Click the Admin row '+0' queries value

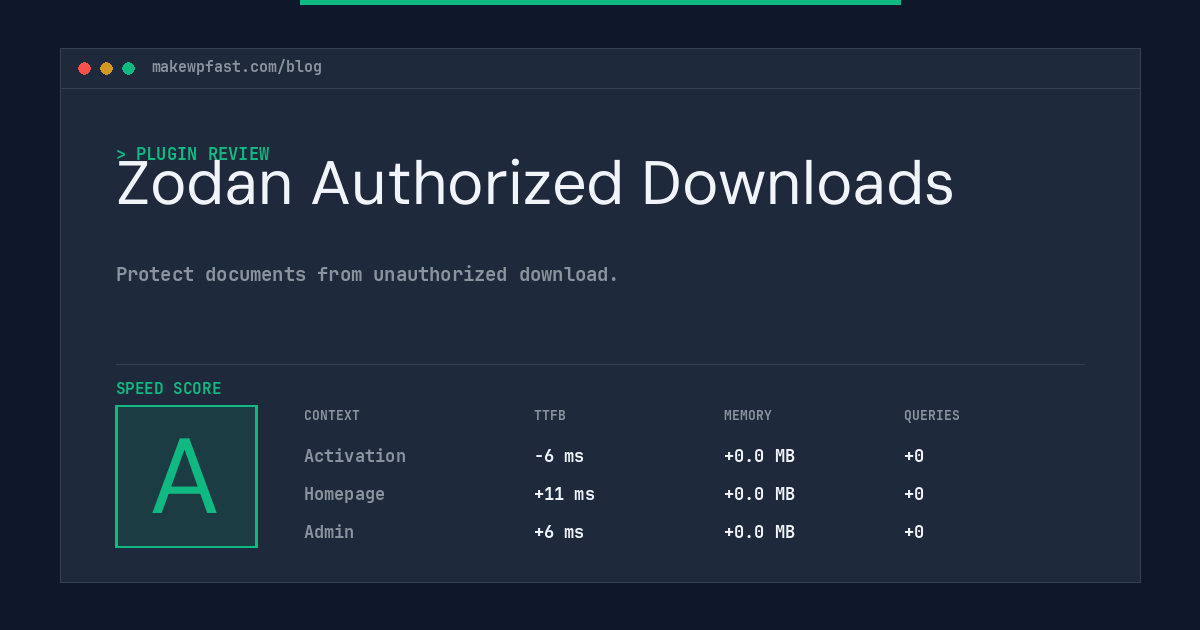914,532
